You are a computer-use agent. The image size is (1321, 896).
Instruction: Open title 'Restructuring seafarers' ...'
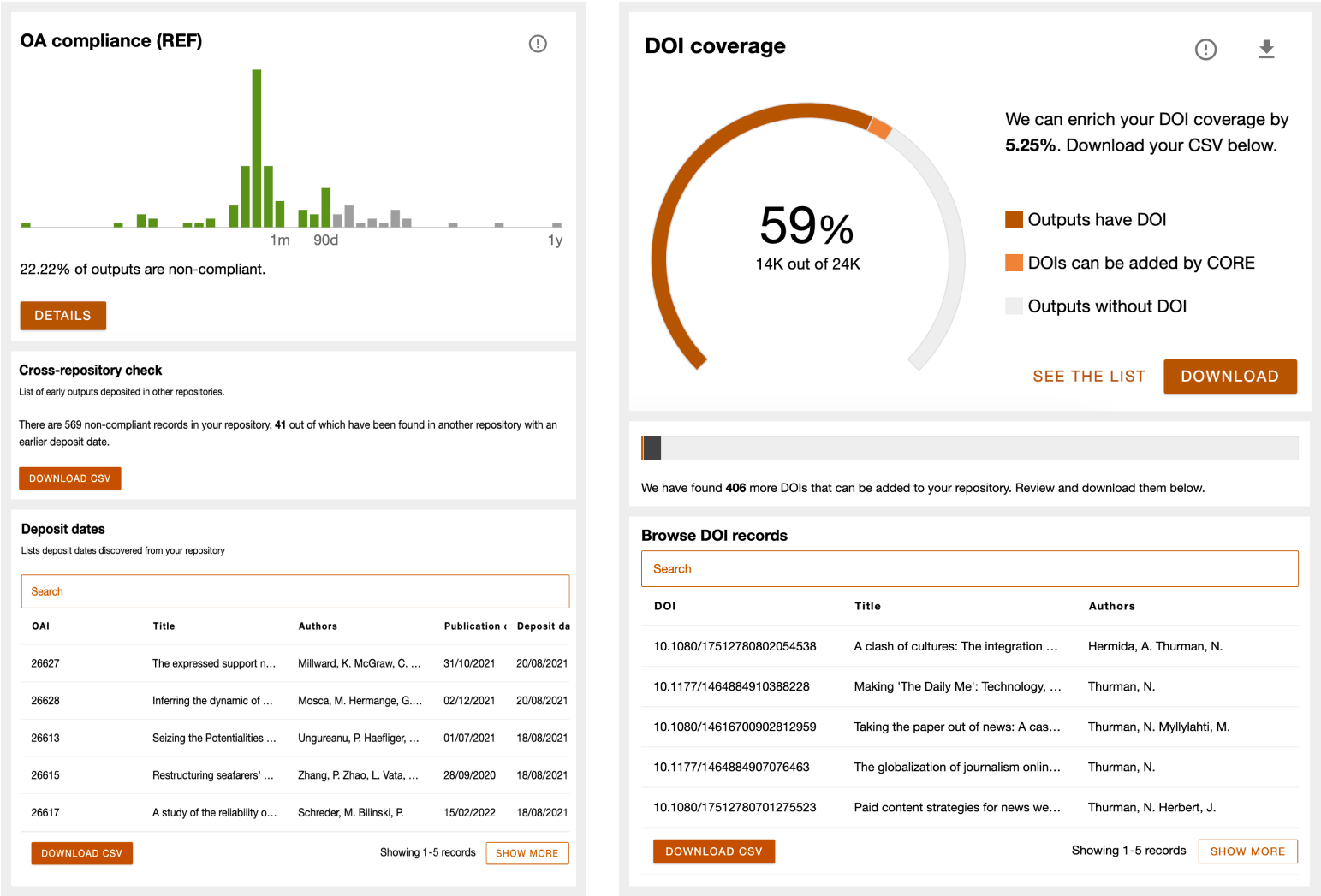point(213,775)
